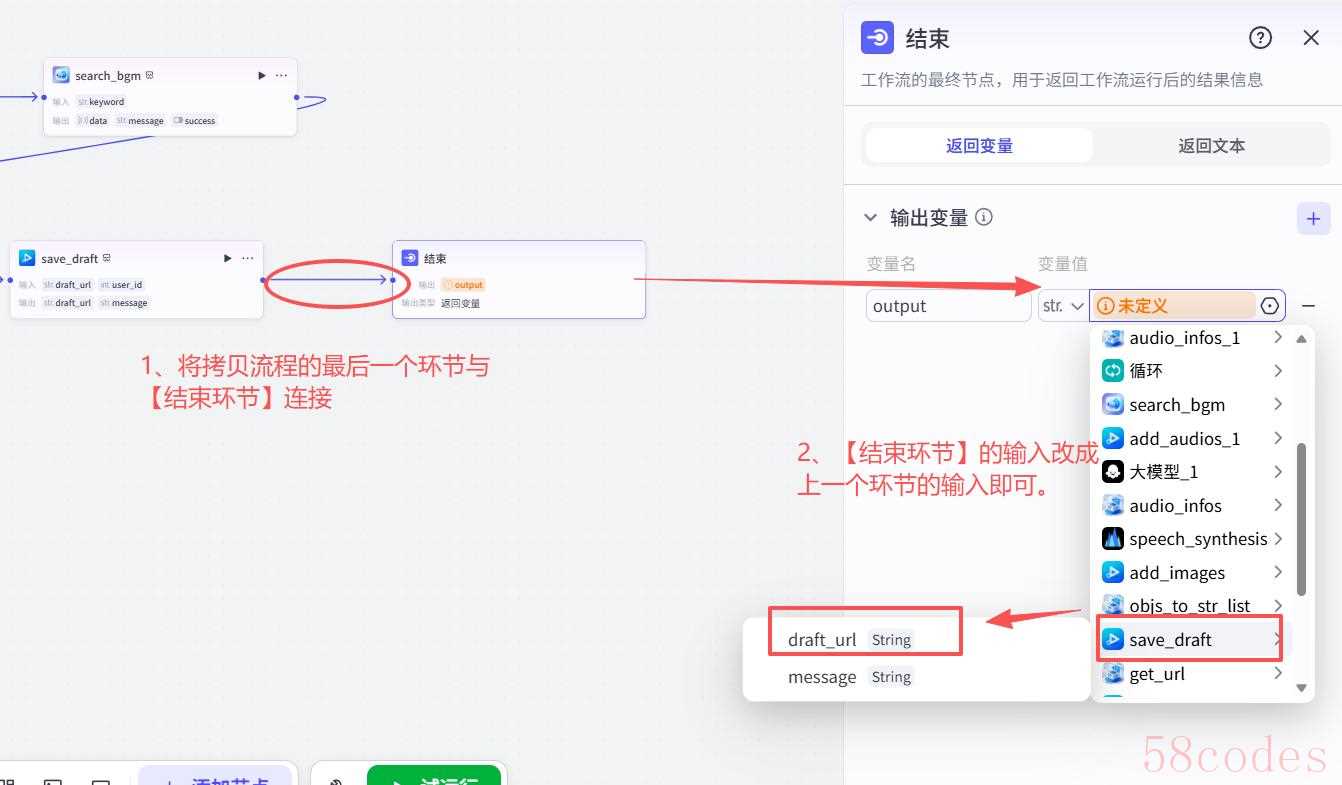Add a new output variable with plus icon
This screenshot has width=1342, height=785.
tap(1313, 218)
